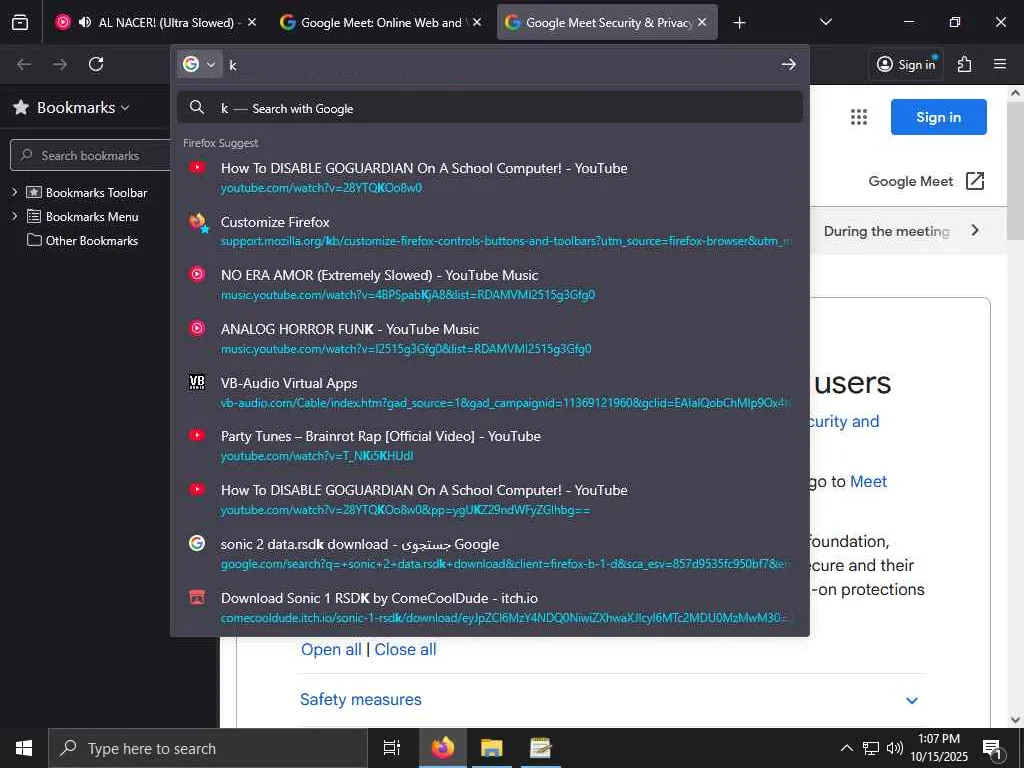Click YouTube icon beside Party Tunes suggestion
Image resolution: width=1024 pixels, height=768 pixels.
[197, 435]
